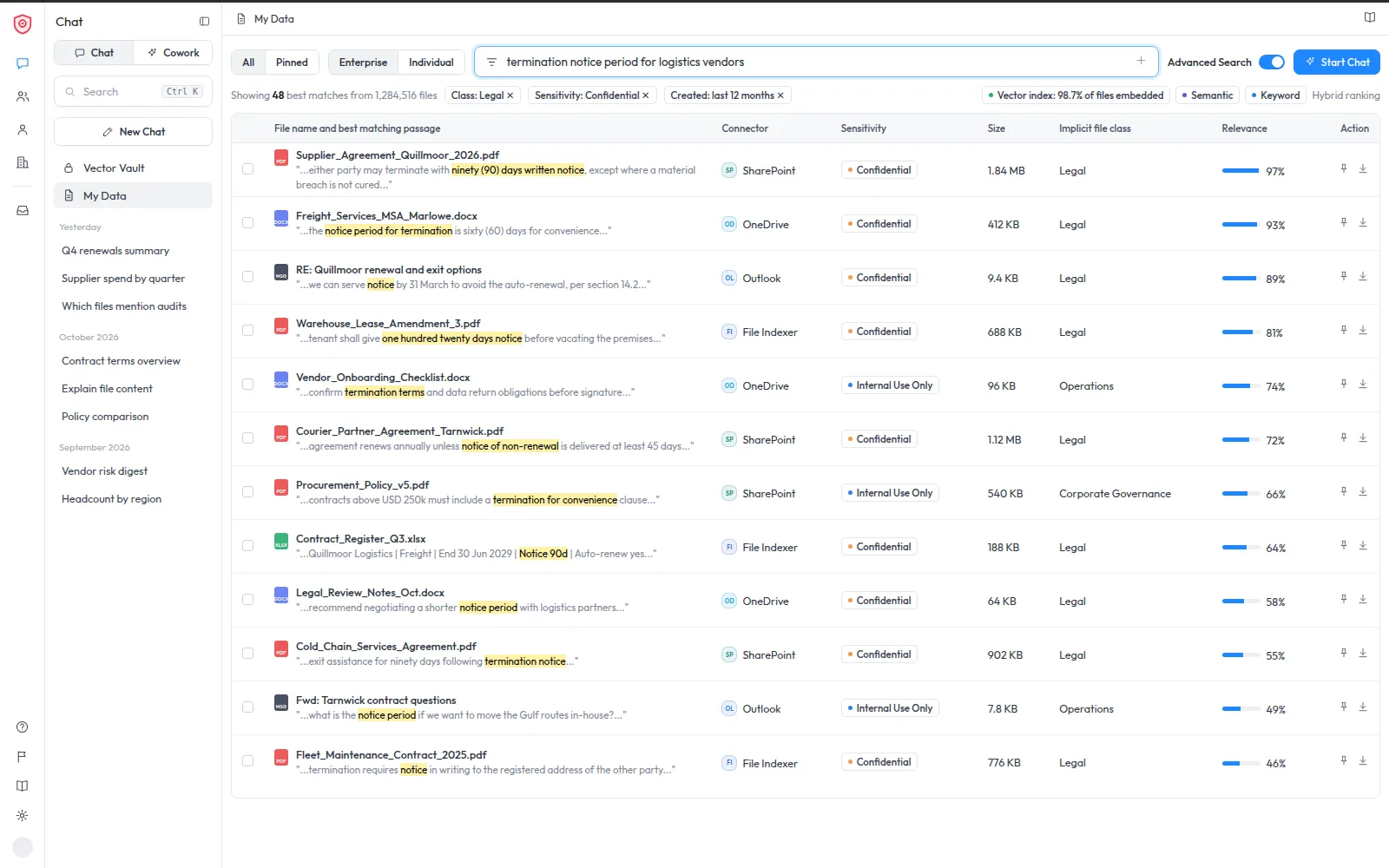This screenshot has width=1389, height=868.
Task: Tick the Procurement_Policy_v5.pdf checkbox
Action: coord(248,492)
